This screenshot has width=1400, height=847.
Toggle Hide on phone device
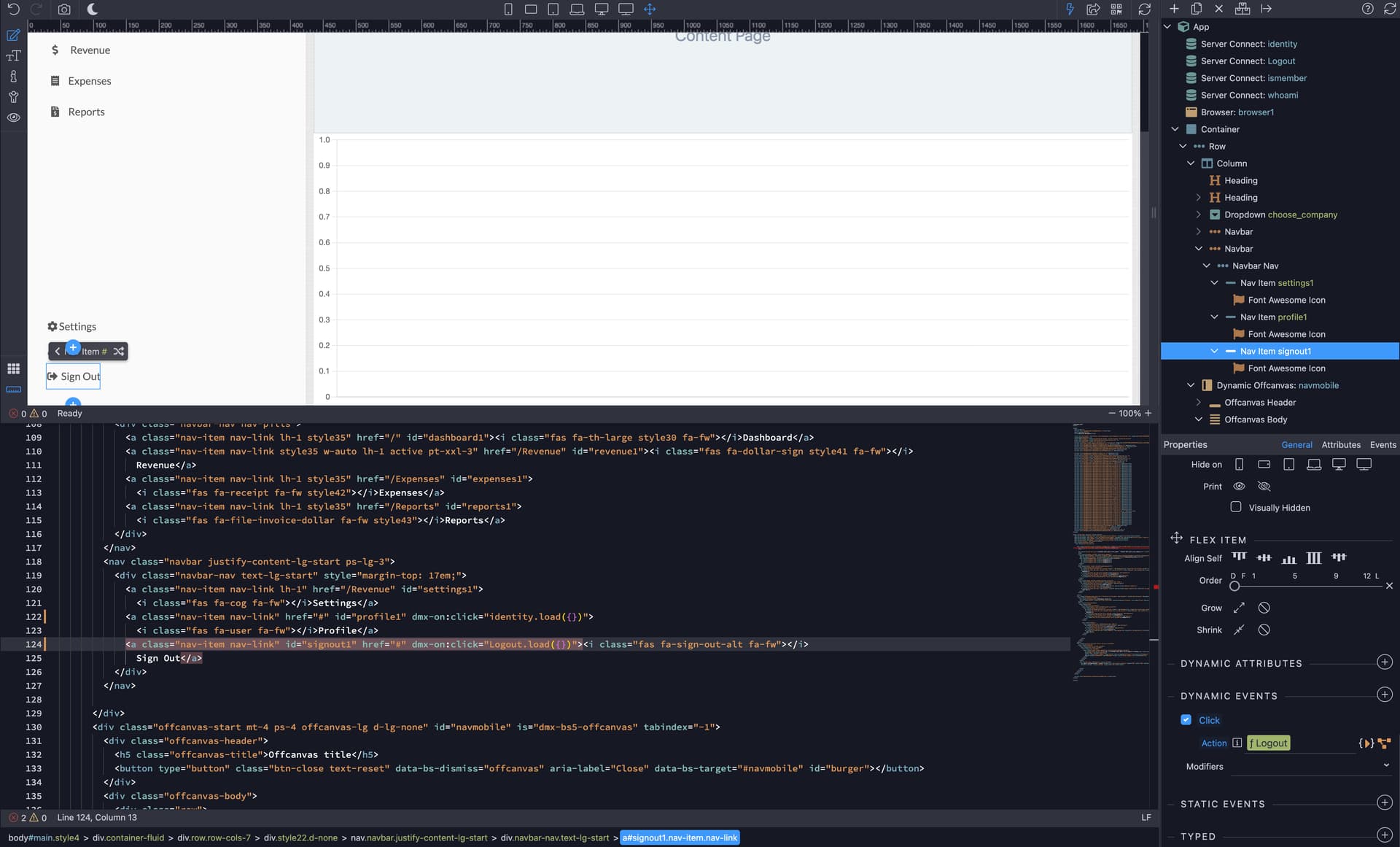click(x=1239, y=465)
